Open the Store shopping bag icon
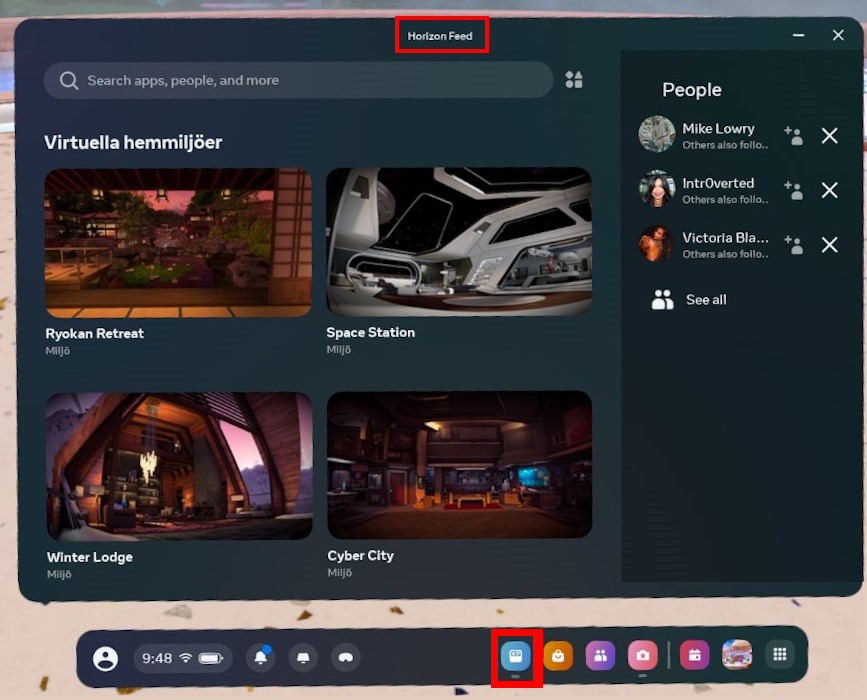Image resolution: width=867 pixels, height=700 pixels. tap(557, 656)
